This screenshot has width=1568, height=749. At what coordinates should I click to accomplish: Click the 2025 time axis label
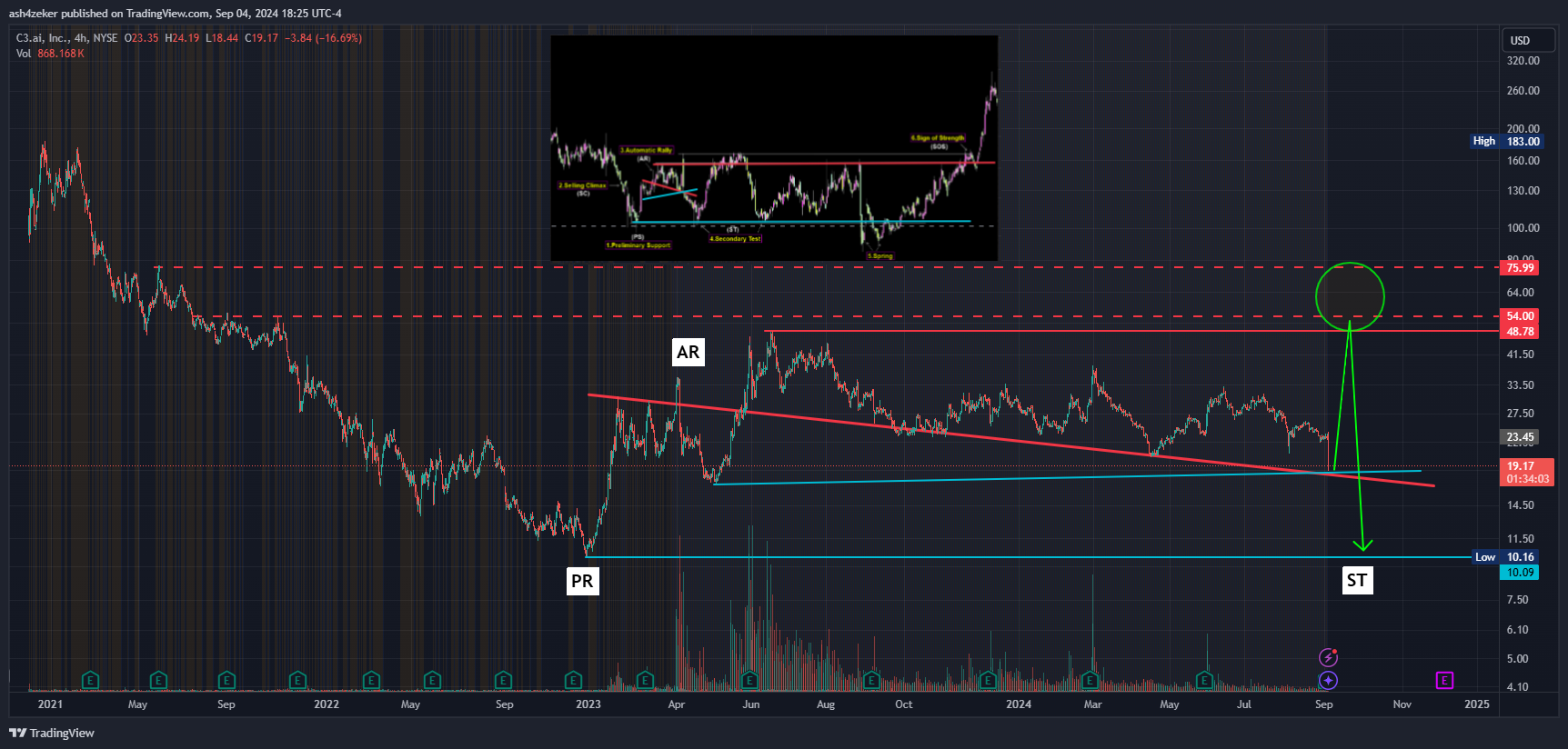point(1477,704)
